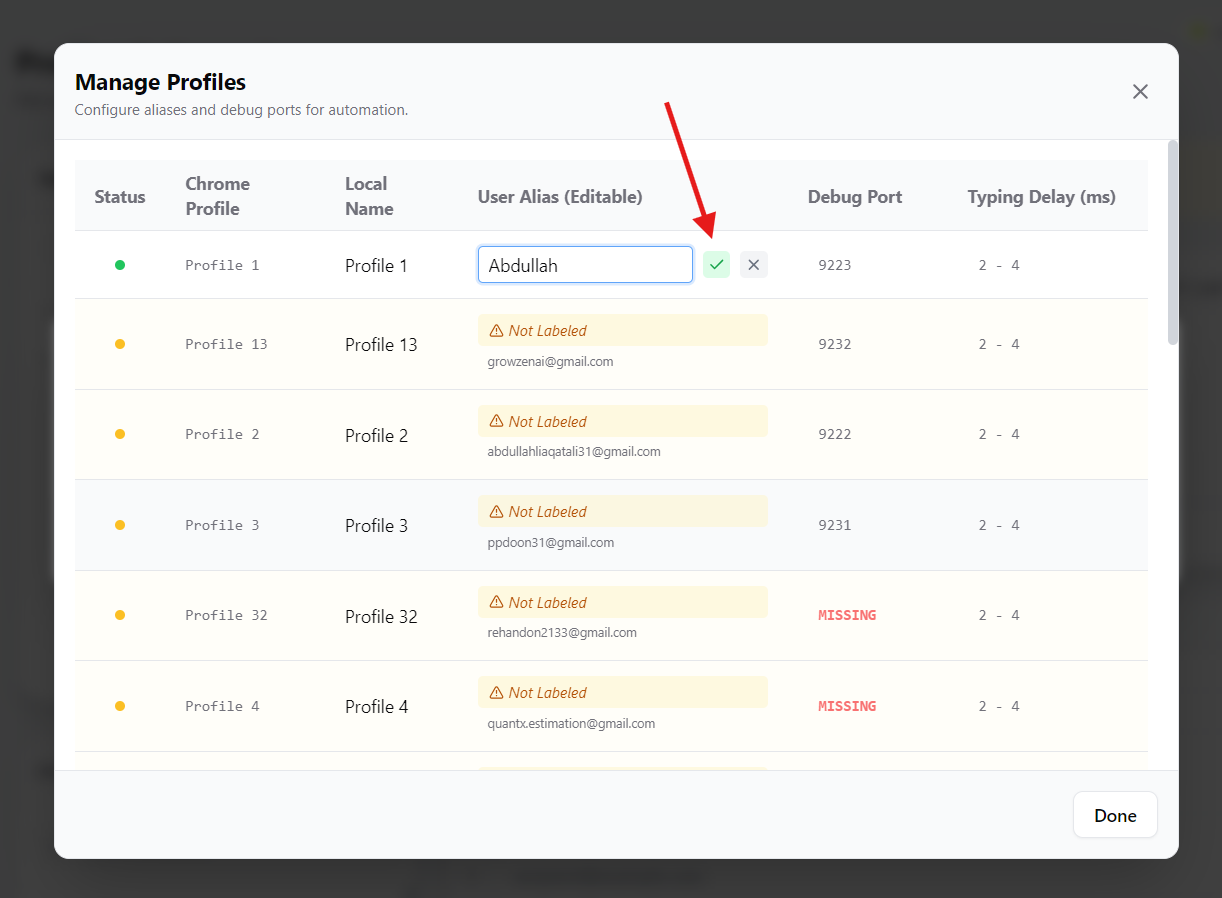Click the warning icon in Profile 2 alias
1222x898 pixels.
click(496, 422)
